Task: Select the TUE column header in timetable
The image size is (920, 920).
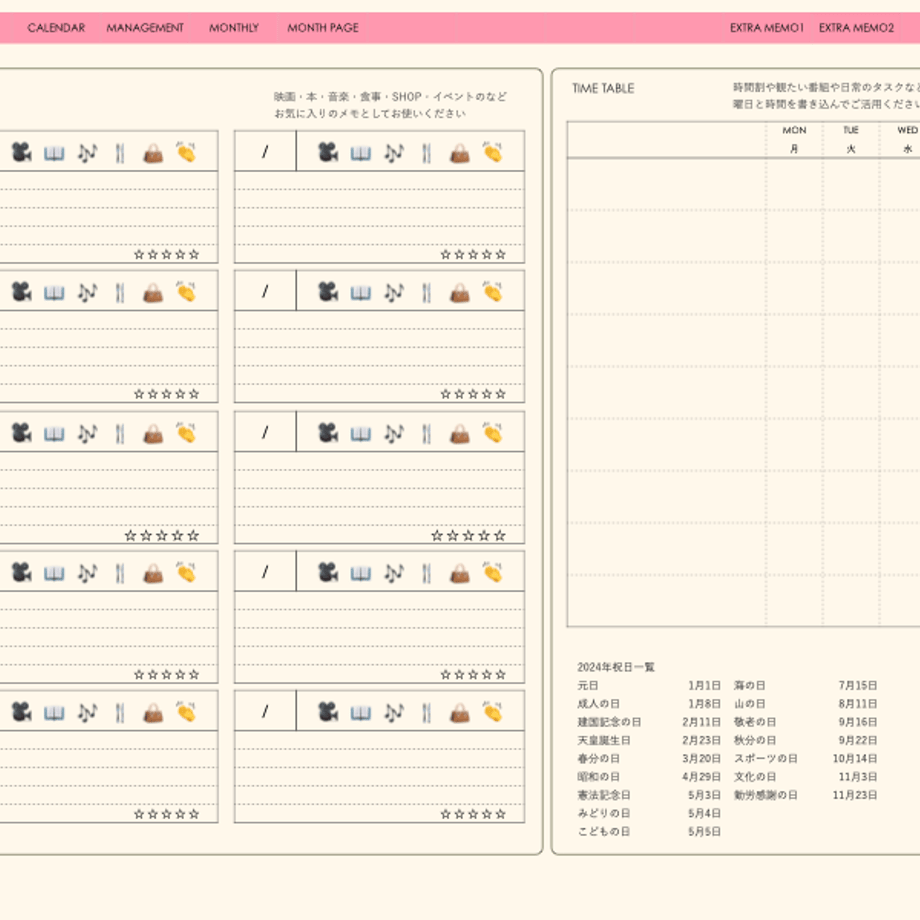Action: tap(851, 140)
